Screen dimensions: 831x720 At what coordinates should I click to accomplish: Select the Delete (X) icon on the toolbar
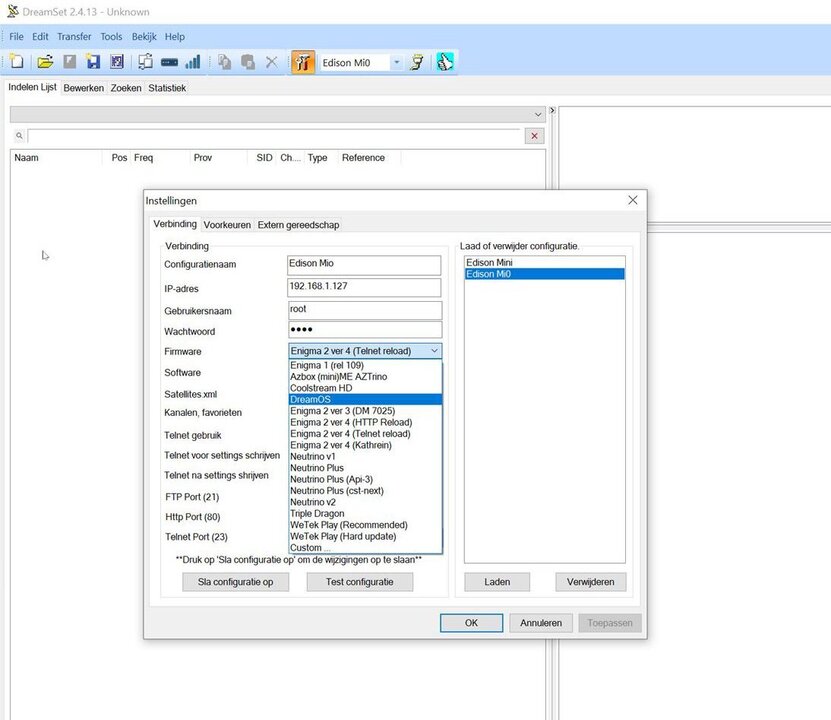271,61
